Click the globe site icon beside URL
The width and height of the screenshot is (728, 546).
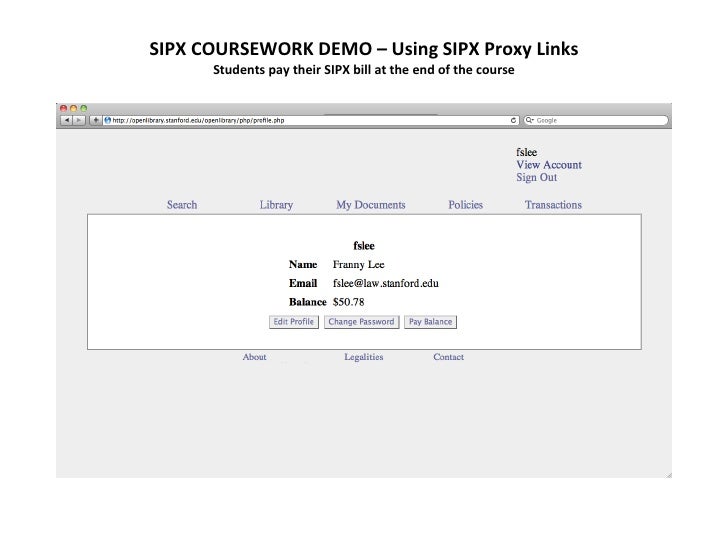pyautogui.click(x=108, y=120)
